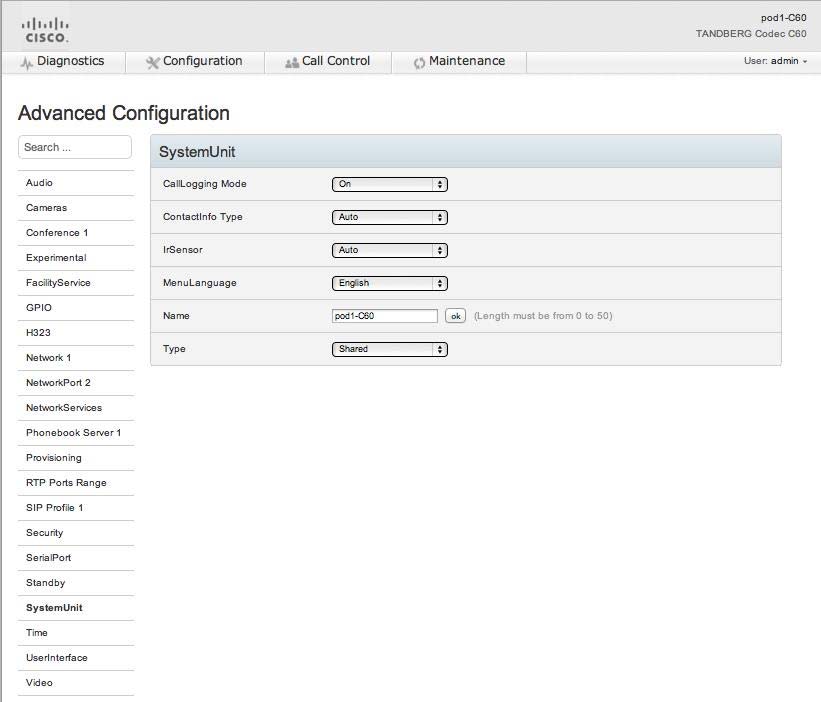
Task: Click the pod1-C60 system name at top right
Action: tap(783, 18)
